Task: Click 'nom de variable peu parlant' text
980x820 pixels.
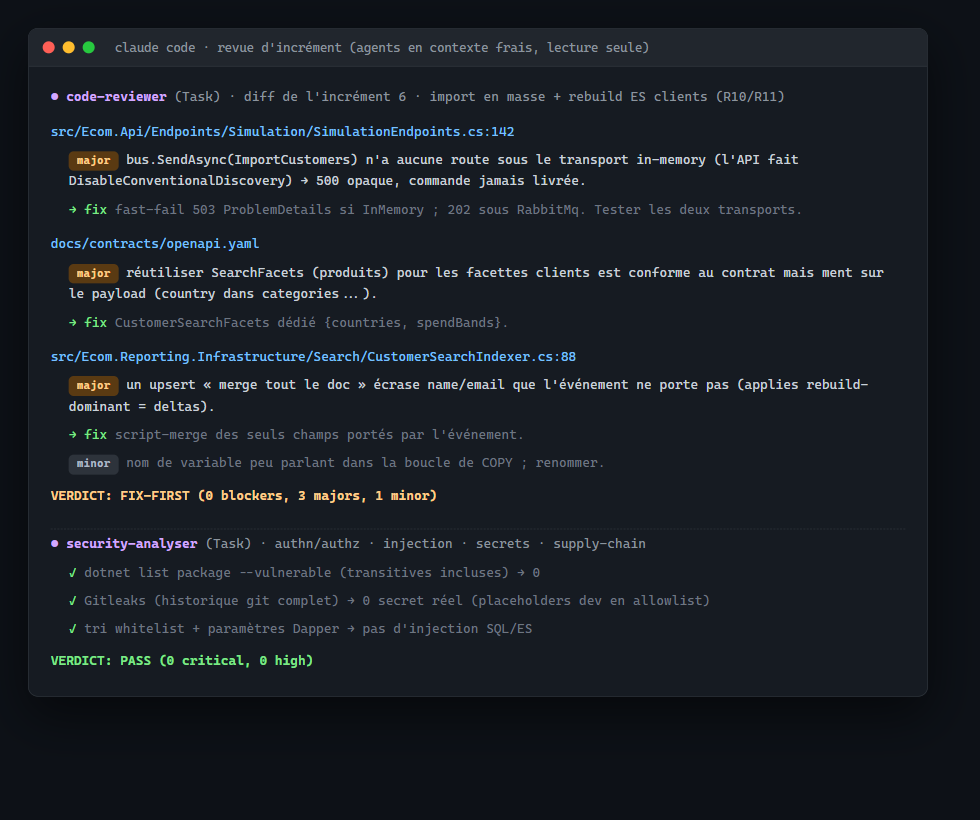Action: [x=230, y=462]
